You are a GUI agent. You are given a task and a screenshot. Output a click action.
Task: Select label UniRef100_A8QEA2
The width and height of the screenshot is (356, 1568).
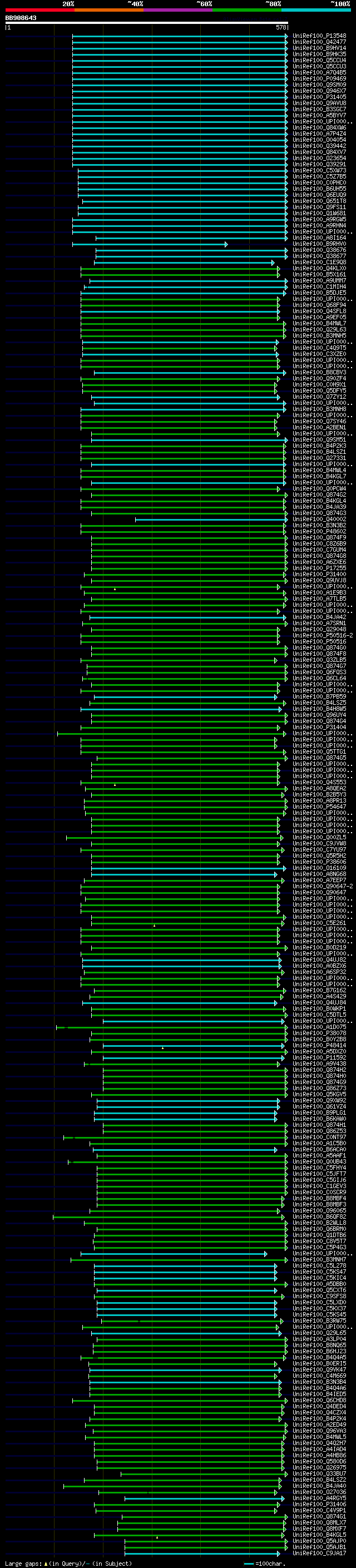coord(319,788)
